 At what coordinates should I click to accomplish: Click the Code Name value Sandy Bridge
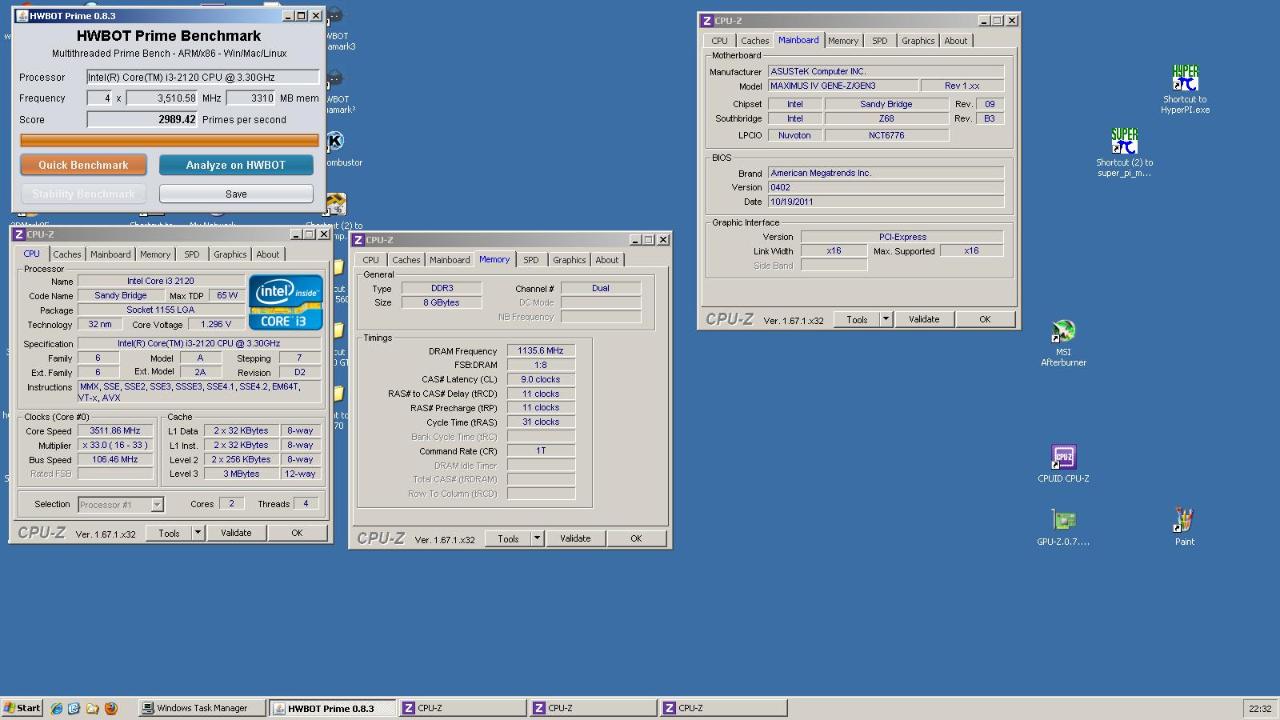120,296
